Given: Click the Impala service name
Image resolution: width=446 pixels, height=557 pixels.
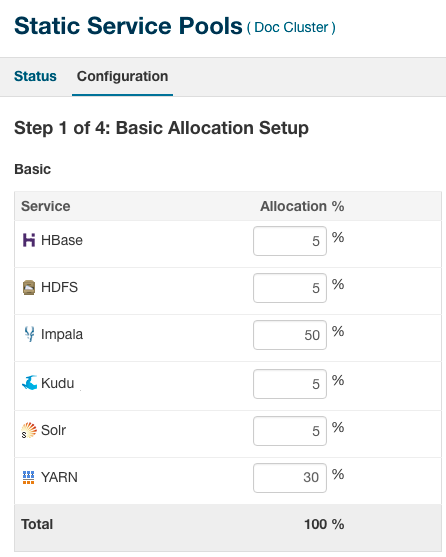Looking at the screenshot, I should click(62, 335).
